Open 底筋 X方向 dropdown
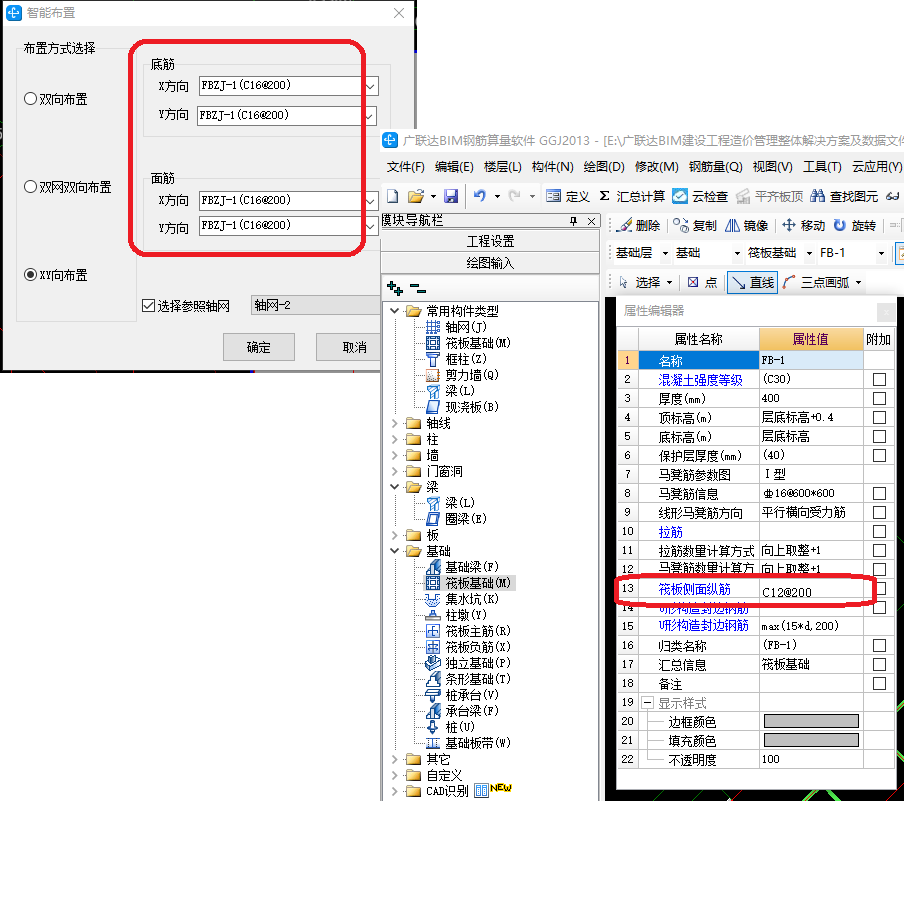The width and height of the screenshot is (922, 906). coord(370,86)
